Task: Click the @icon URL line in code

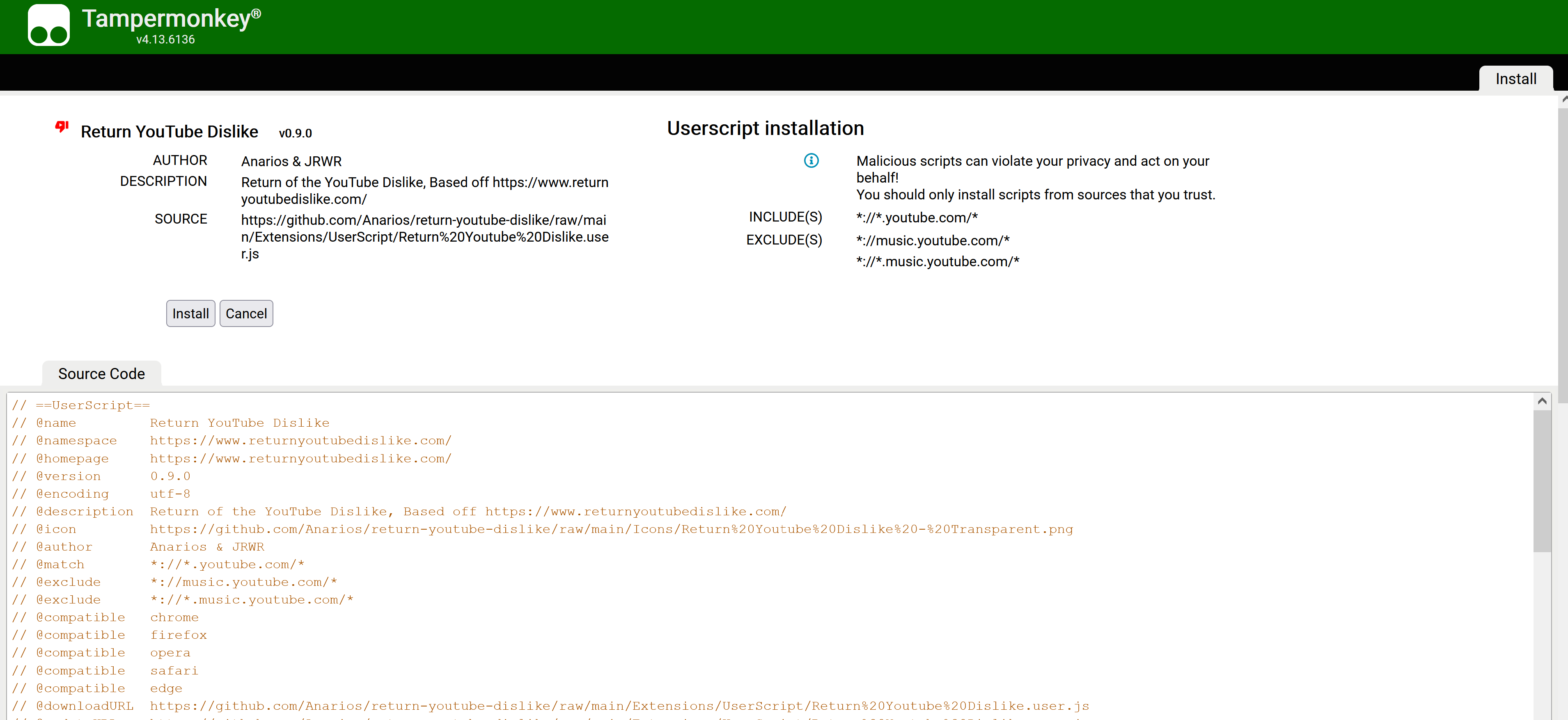Action: point(542,529)
